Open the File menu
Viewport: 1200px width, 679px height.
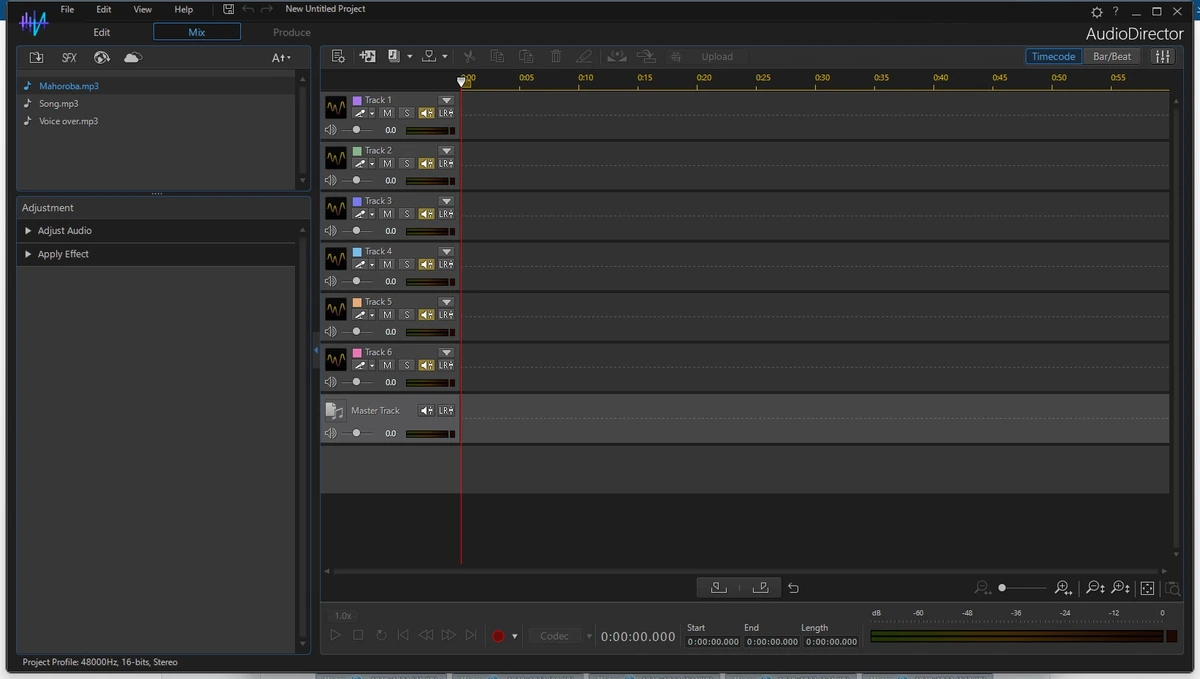(x=67, y=9)
